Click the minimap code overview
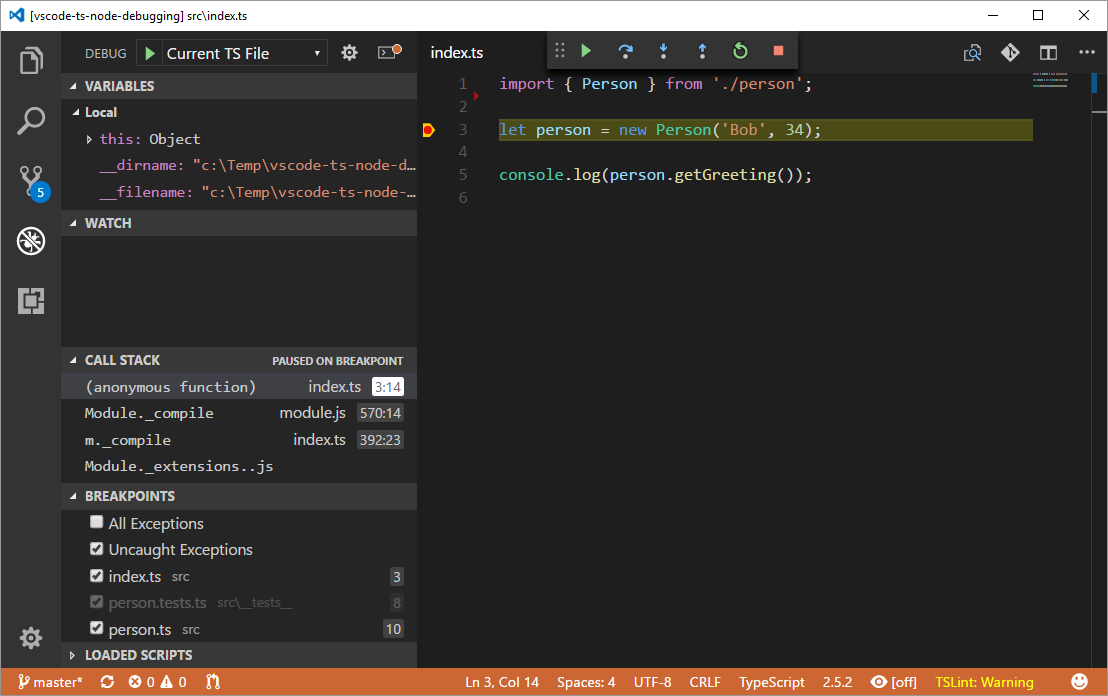This screenshot has width=1108, height=696. (x=1049, y=80)
